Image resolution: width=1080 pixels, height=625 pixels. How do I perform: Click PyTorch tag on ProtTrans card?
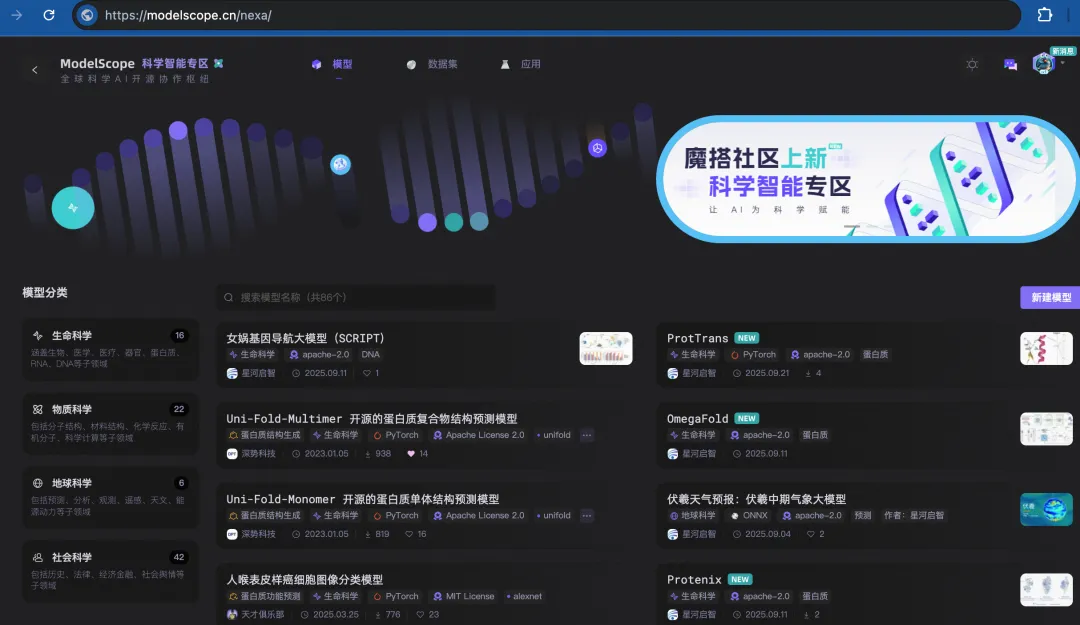(x=752, y=355)
